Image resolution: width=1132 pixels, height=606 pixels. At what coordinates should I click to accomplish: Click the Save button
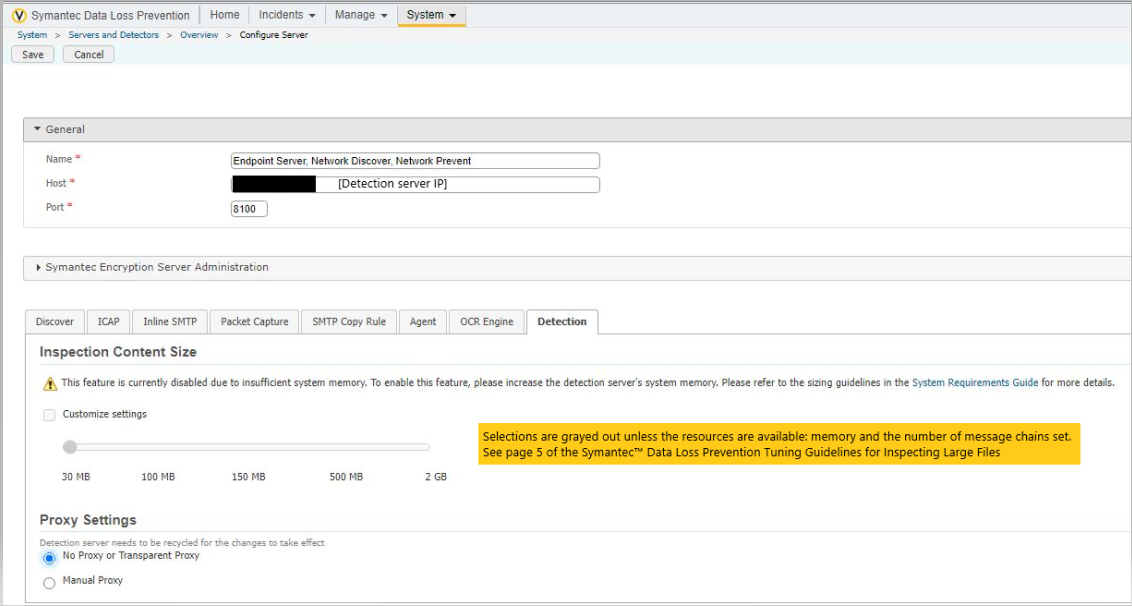[x=33, y=55]
